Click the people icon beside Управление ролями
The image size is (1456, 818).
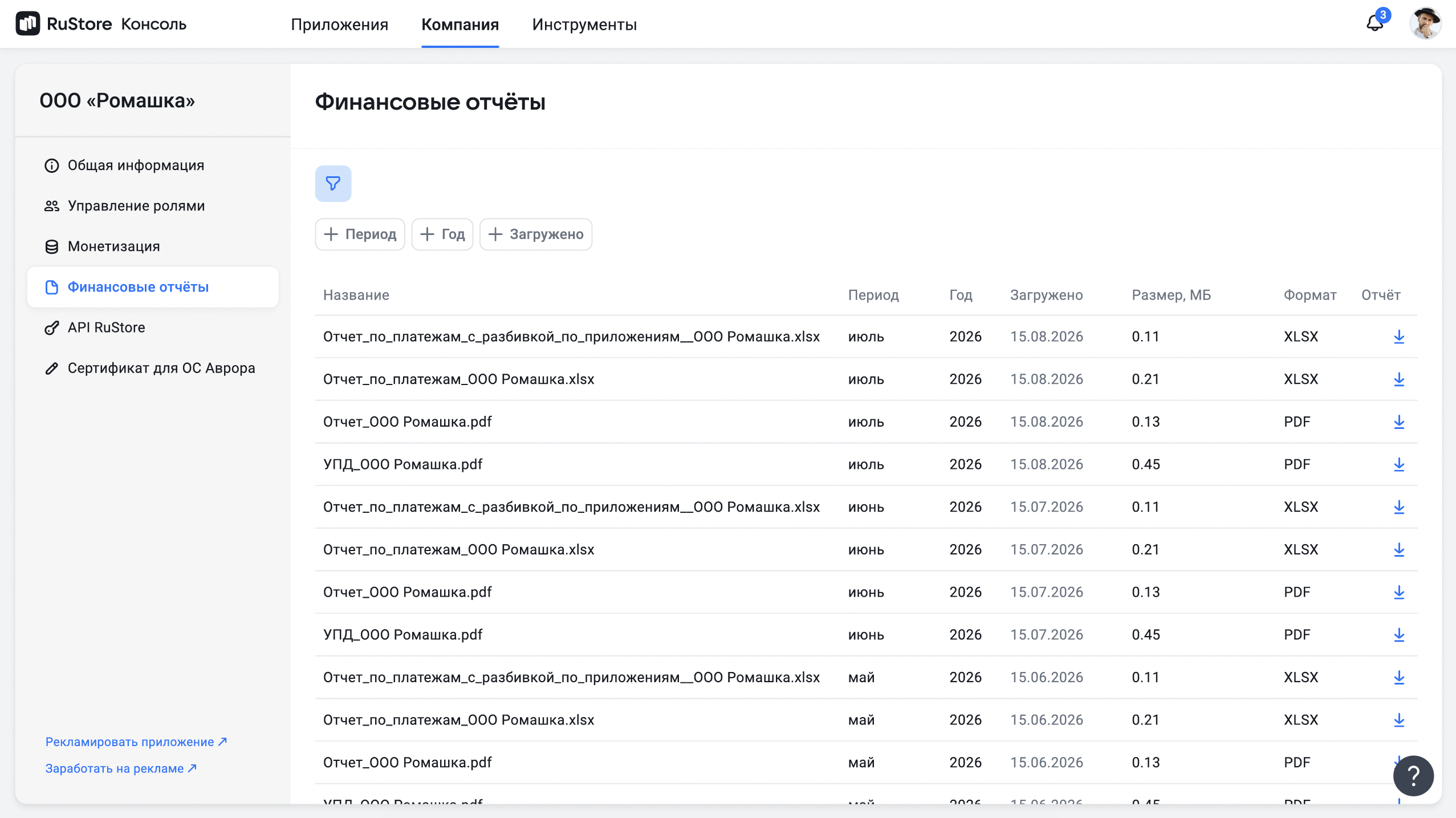[x=52, y=206]
